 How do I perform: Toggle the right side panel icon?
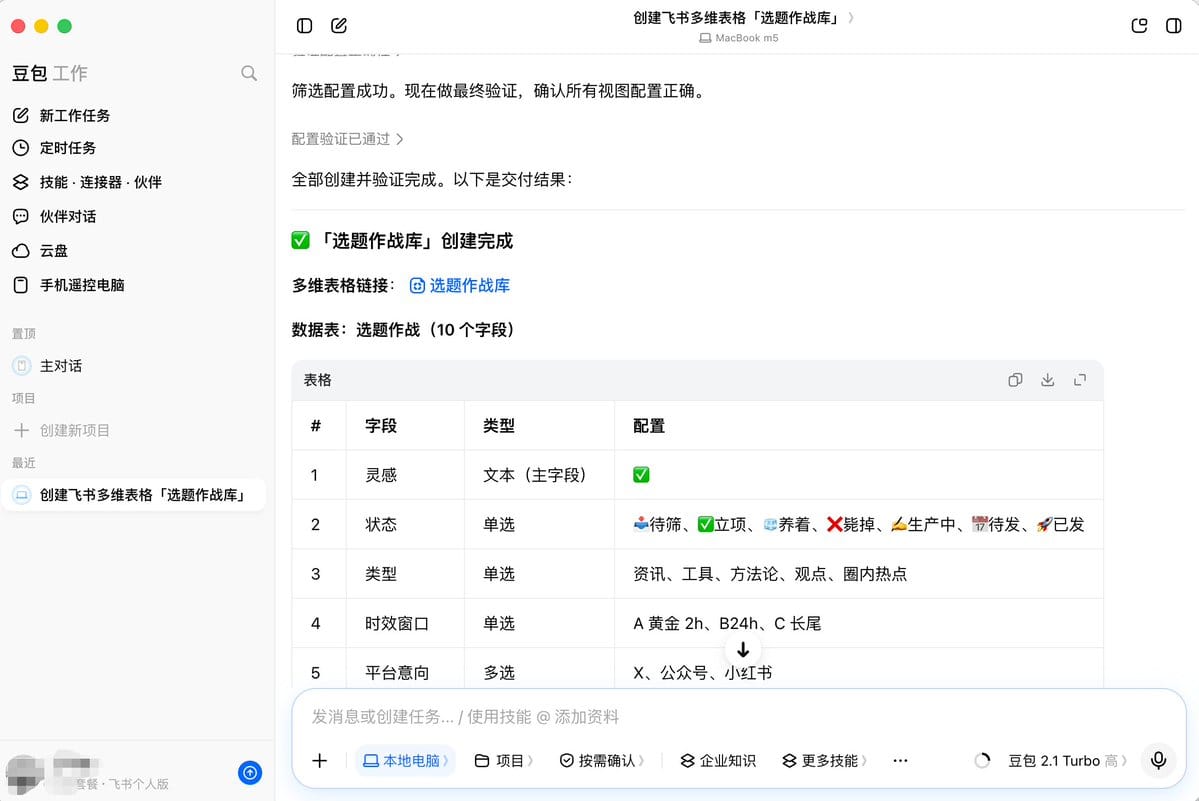pos(1174,26)
